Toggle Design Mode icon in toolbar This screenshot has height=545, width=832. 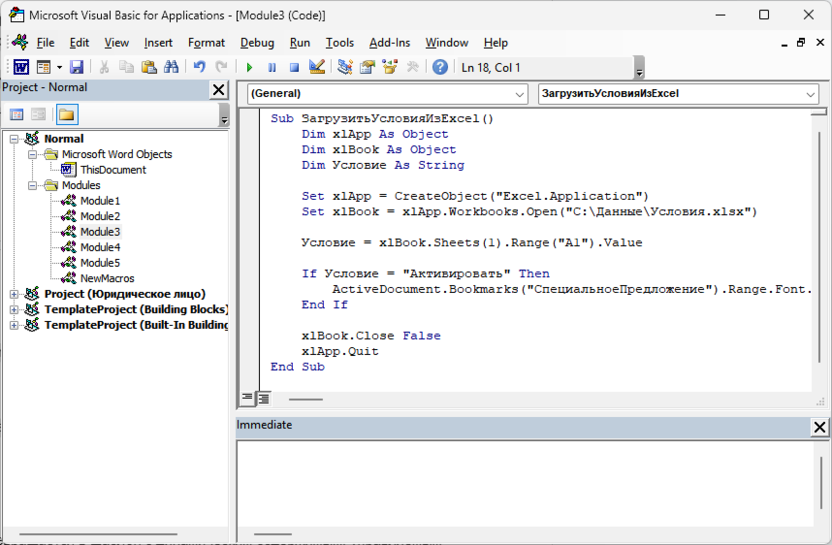pos(317,67)
